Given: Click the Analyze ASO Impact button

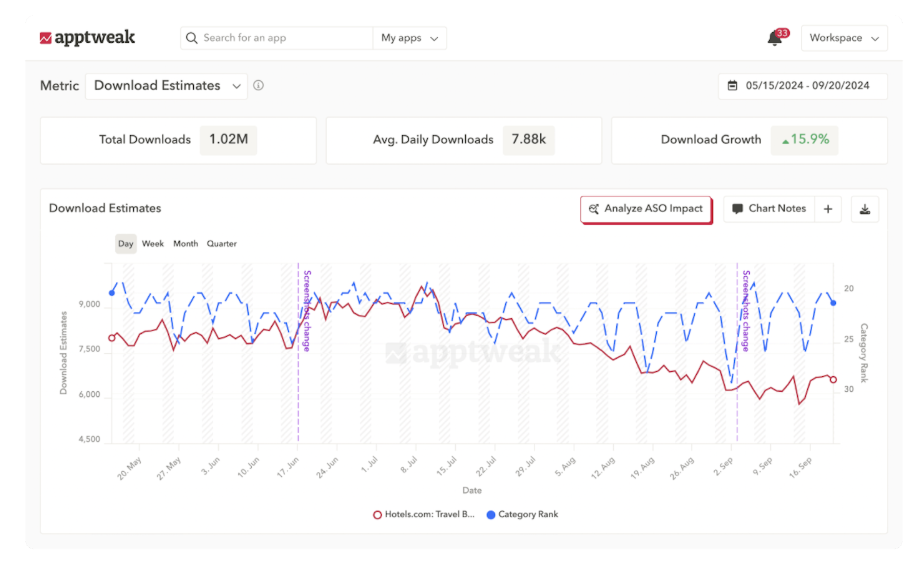Looking at the screenshot, I should click(x=646, y=209).
